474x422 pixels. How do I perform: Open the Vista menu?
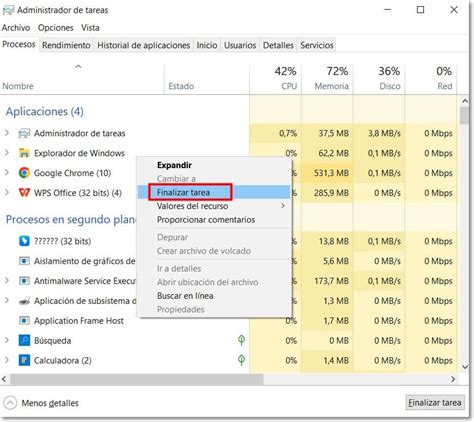tap(90, 28)
